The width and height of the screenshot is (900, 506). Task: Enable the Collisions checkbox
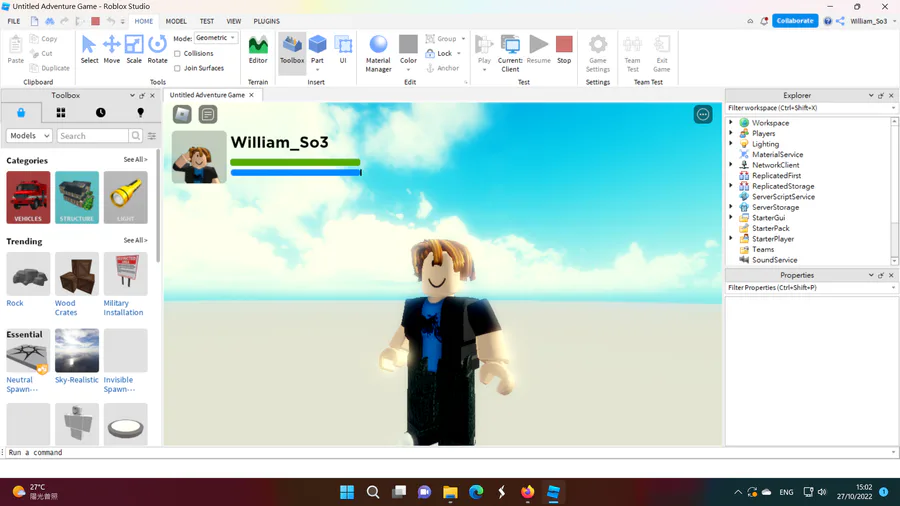click(177, 53)
